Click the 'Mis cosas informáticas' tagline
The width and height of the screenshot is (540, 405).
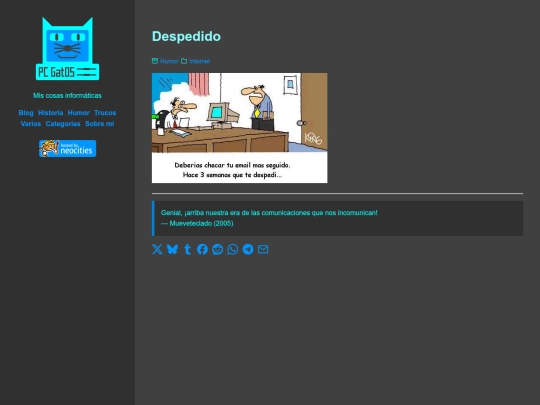[68, 95]
